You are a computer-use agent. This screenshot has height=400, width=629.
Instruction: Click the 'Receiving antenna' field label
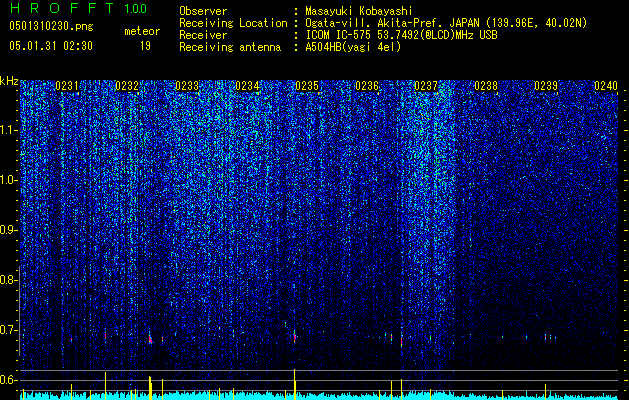(x=230, y=47)
